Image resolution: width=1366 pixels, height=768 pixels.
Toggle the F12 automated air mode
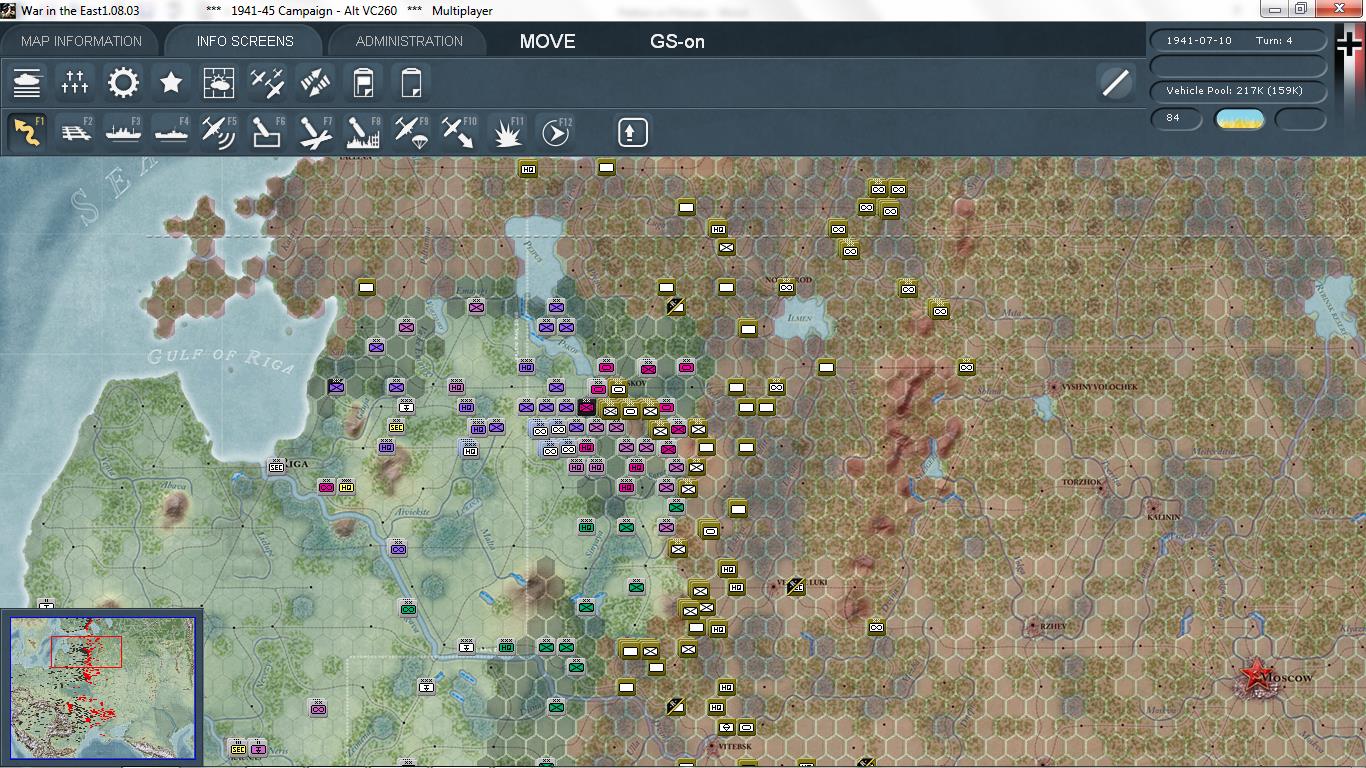pyautogui.click(x=554, y=131)
